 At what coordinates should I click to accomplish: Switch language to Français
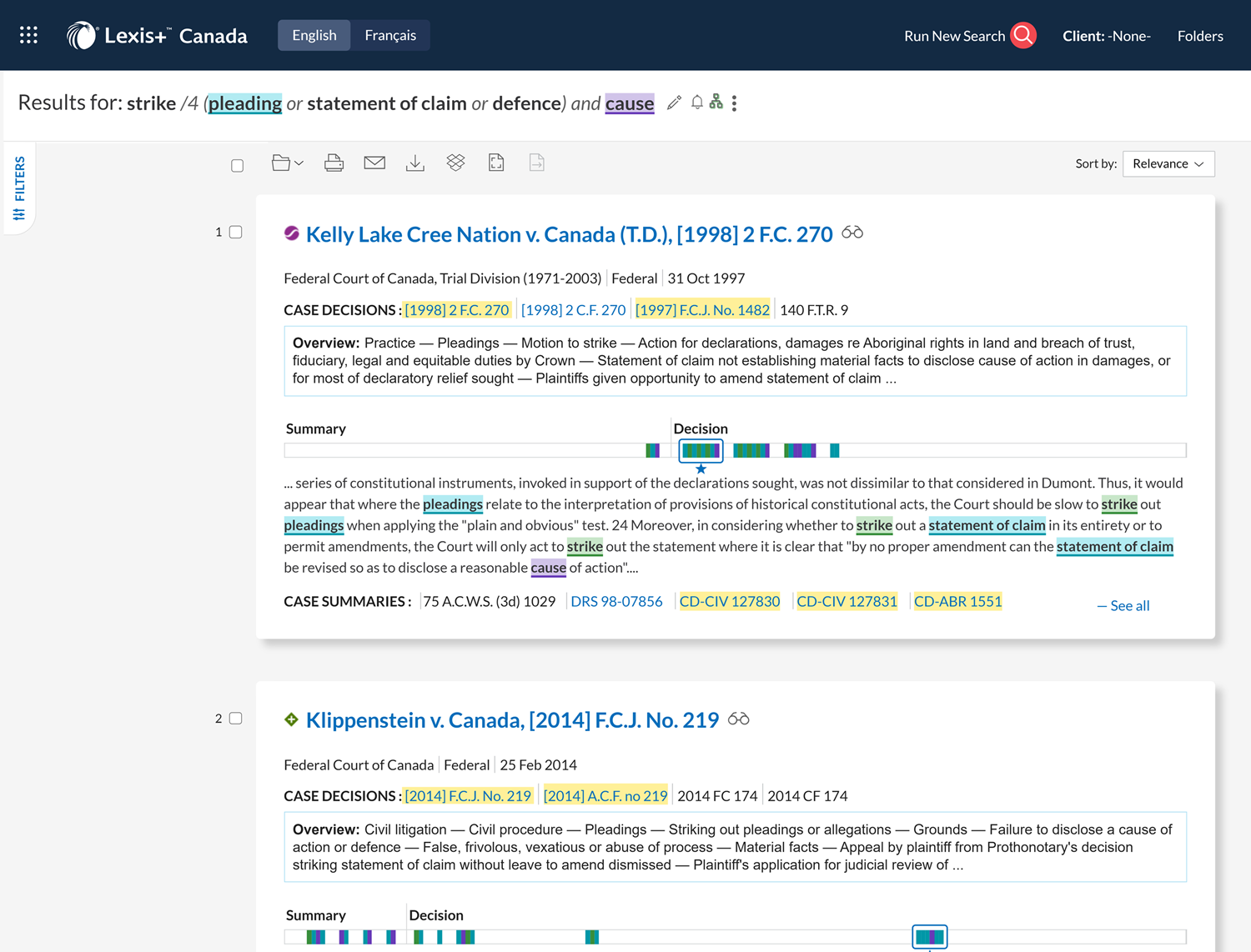coord(389,35)
